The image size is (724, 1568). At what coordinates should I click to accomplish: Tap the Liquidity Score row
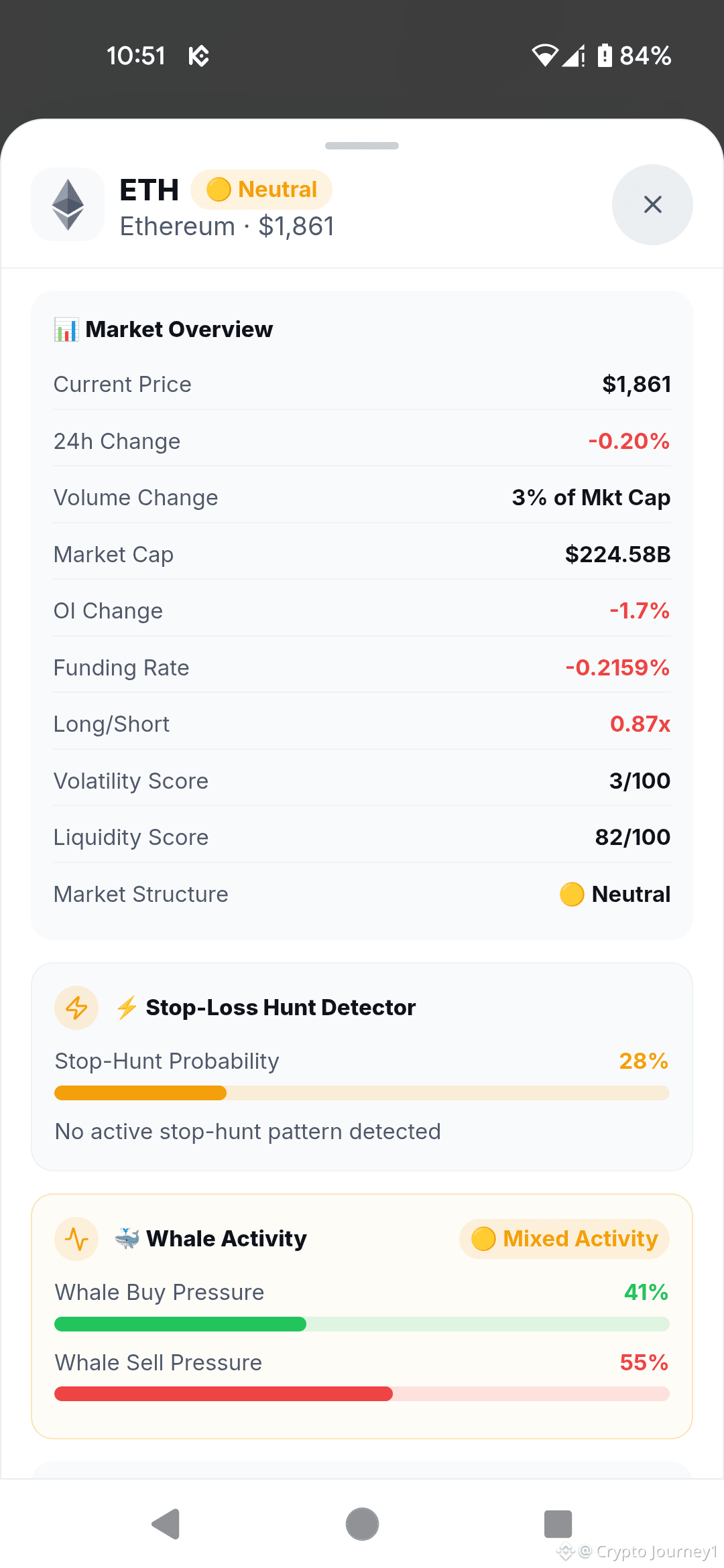tap(362, 838)
